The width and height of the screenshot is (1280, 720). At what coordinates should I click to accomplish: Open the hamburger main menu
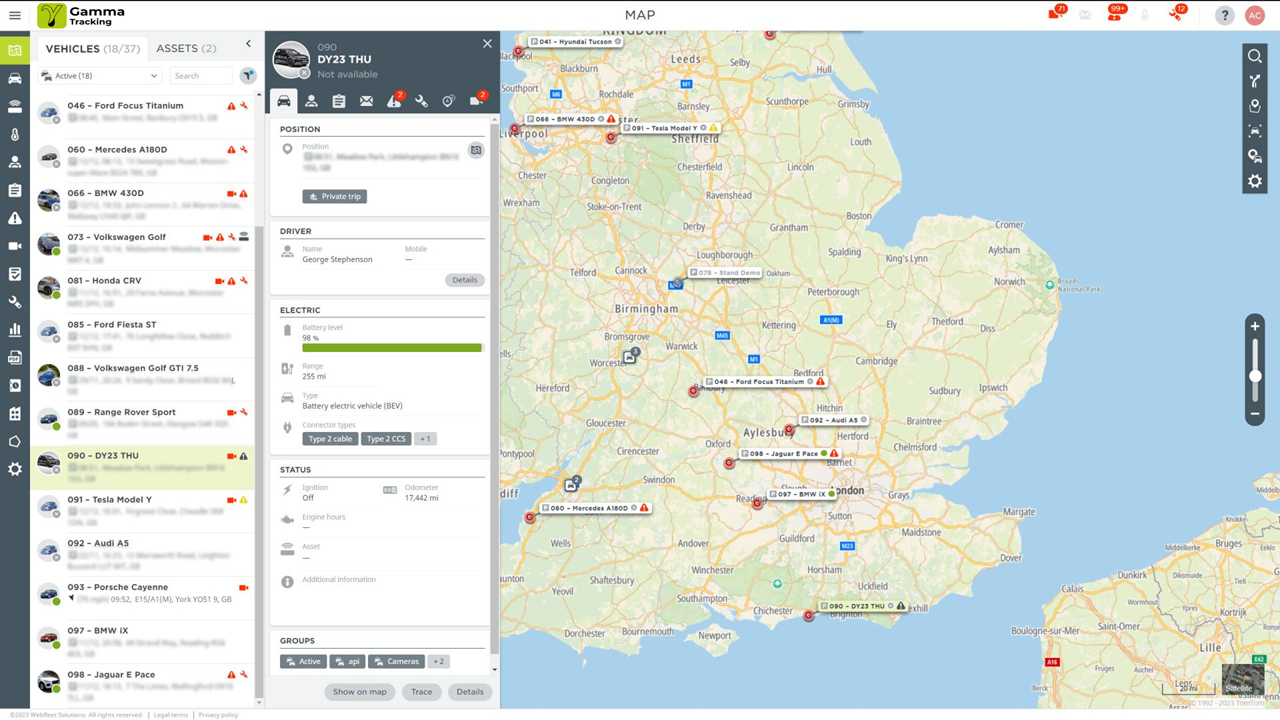coord(15,15)
